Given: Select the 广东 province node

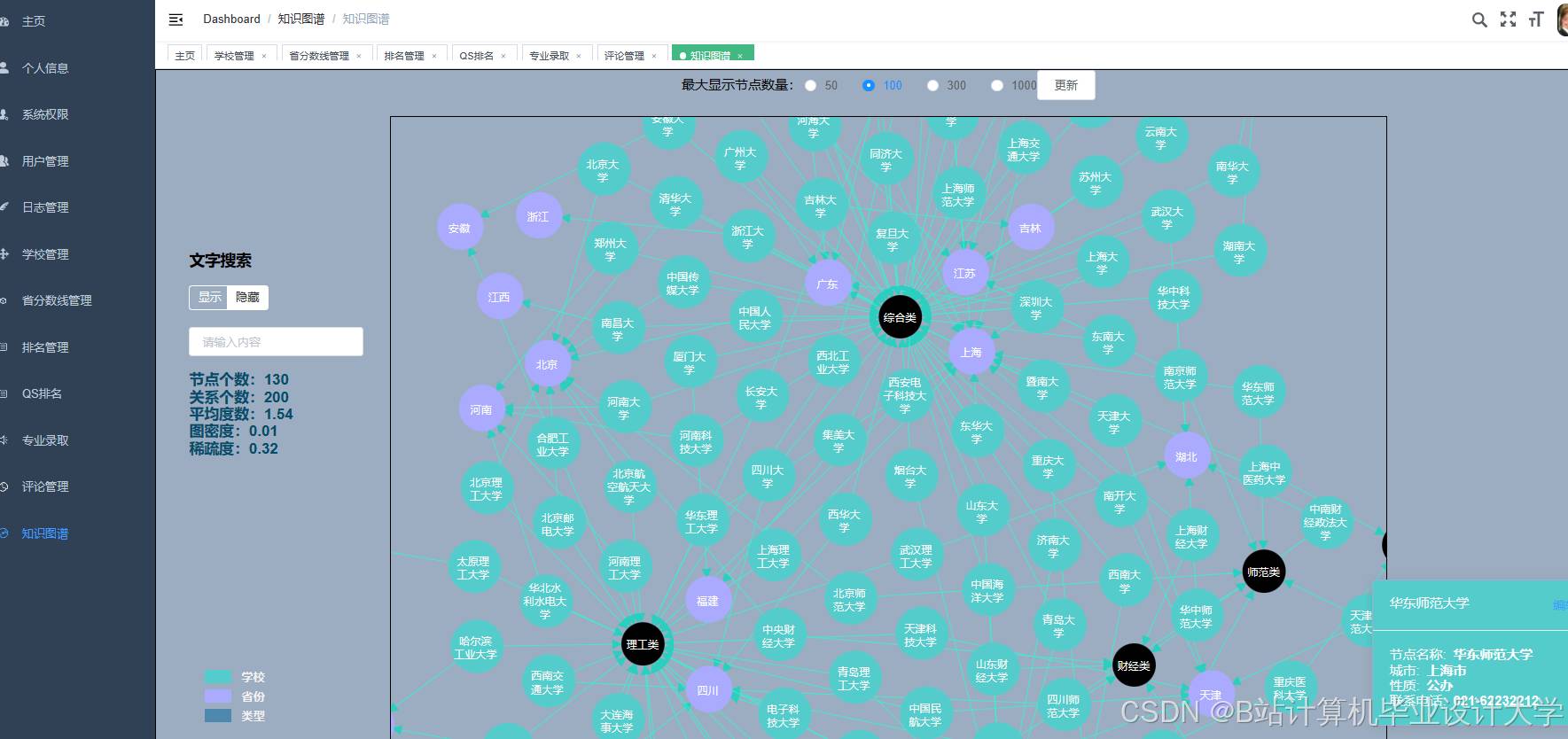Looking at the screenshot, I should tap(827, 284).
